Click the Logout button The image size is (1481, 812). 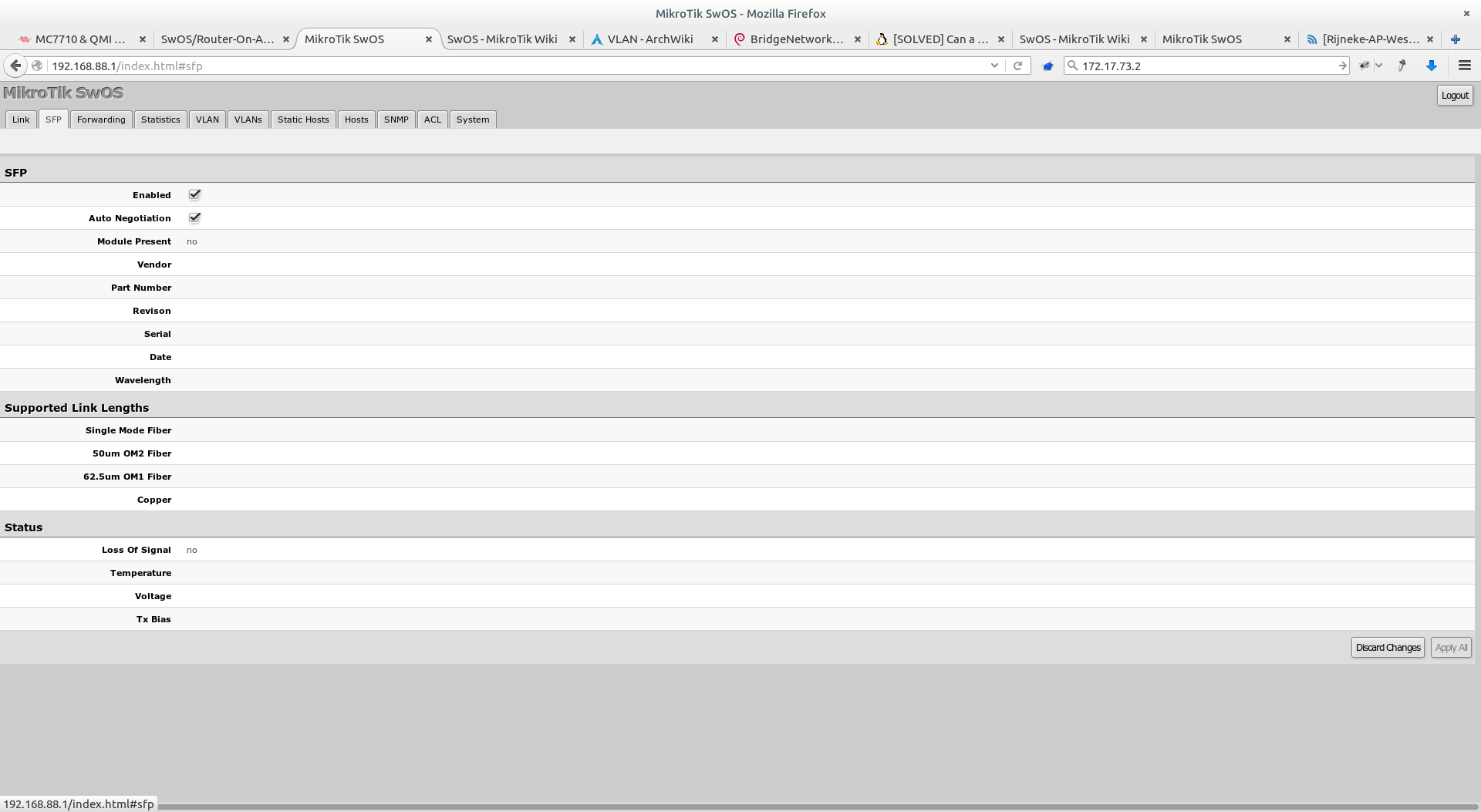(1455, 95)
